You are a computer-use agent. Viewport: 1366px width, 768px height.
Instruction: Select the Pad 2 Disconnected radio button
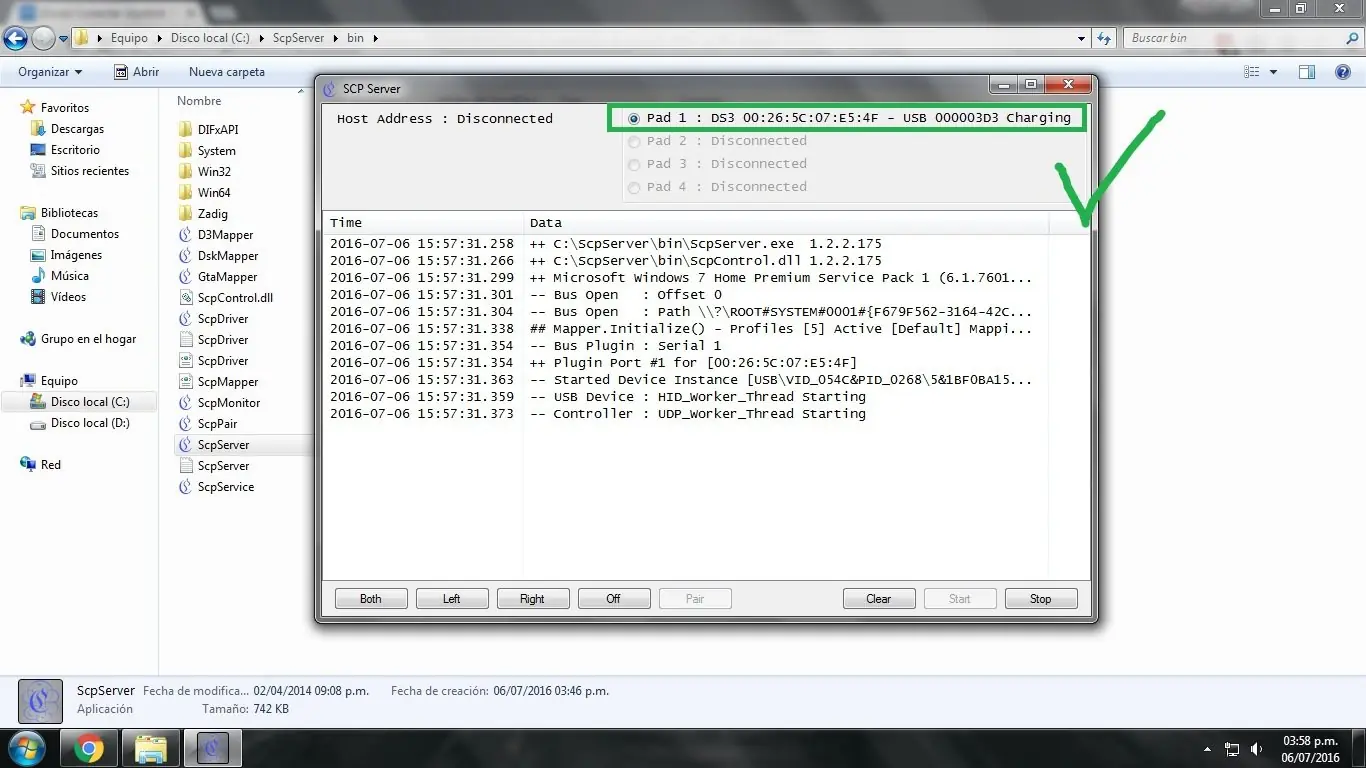(634, 141)
